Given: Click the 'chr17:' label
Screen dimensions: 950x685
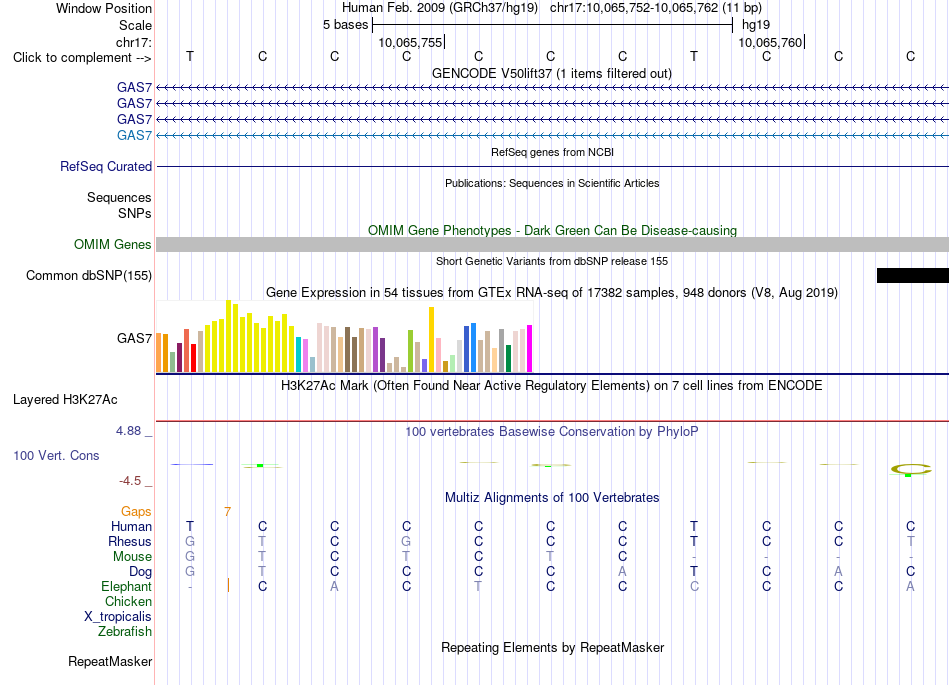Looking at the screenshot, I should 134,42.
